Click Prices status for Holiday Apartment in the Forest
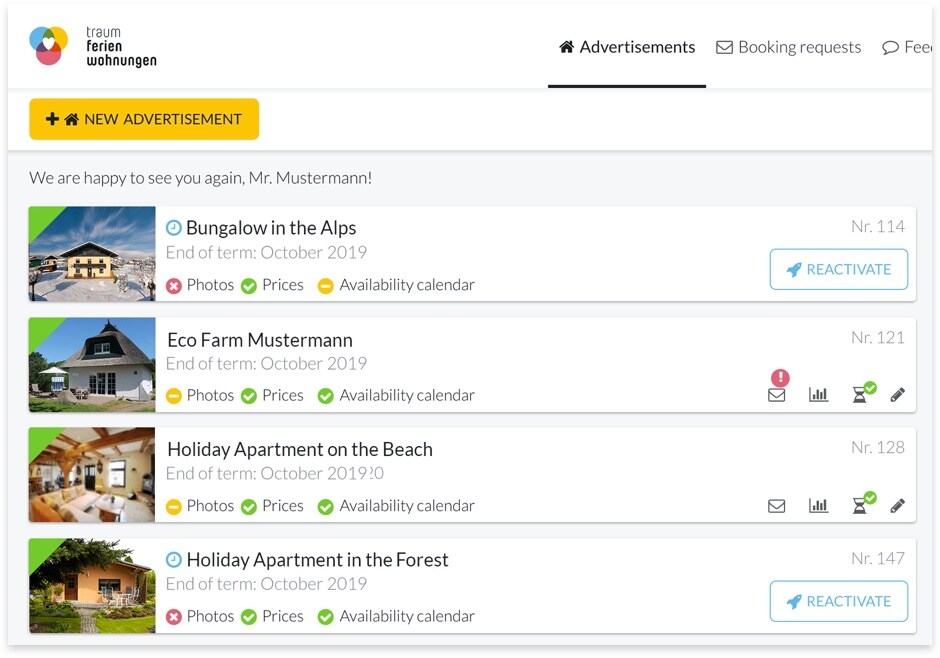The height and width of the screenshot is (658, 940). 272,617
